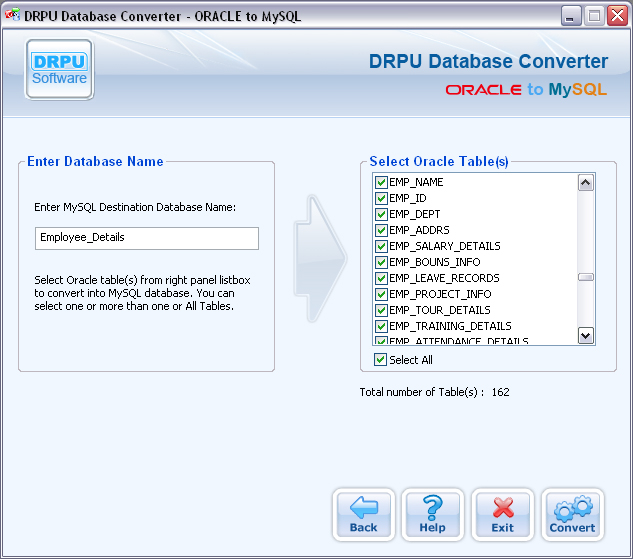Open Help with the question mark icon

433,515
